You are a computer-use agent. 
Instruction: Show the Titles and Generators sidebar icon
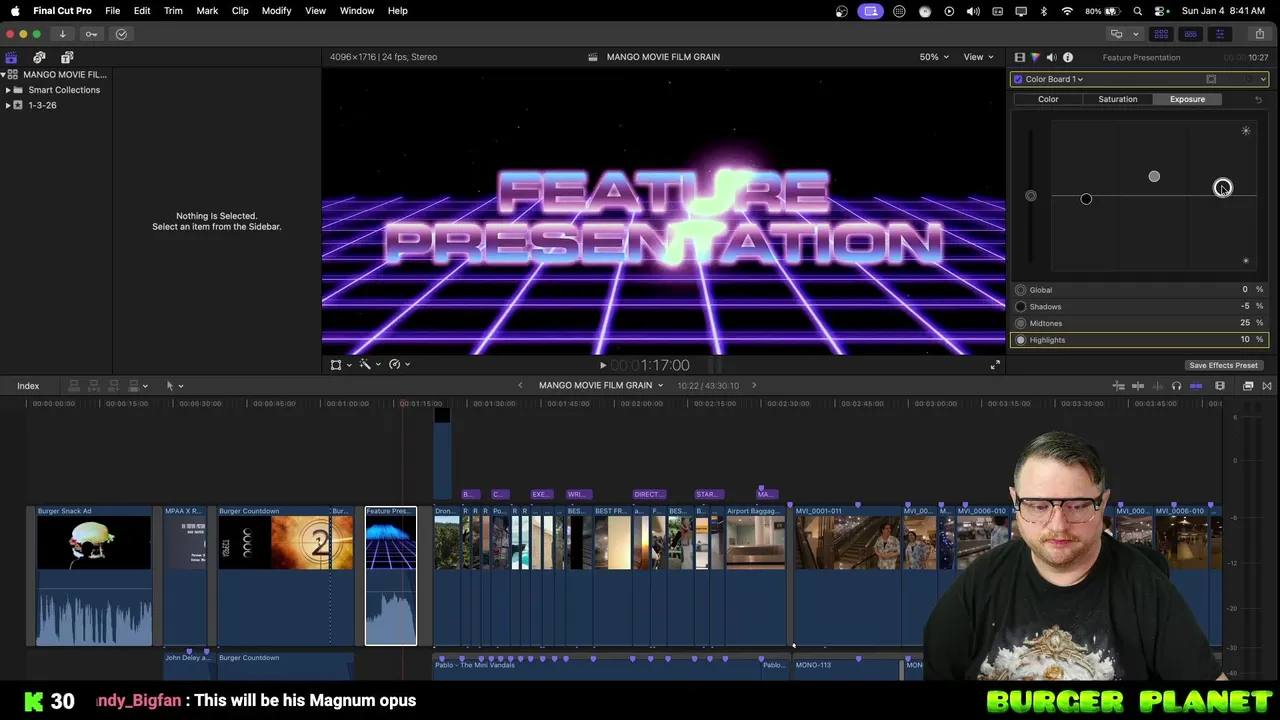coord(67,57)
